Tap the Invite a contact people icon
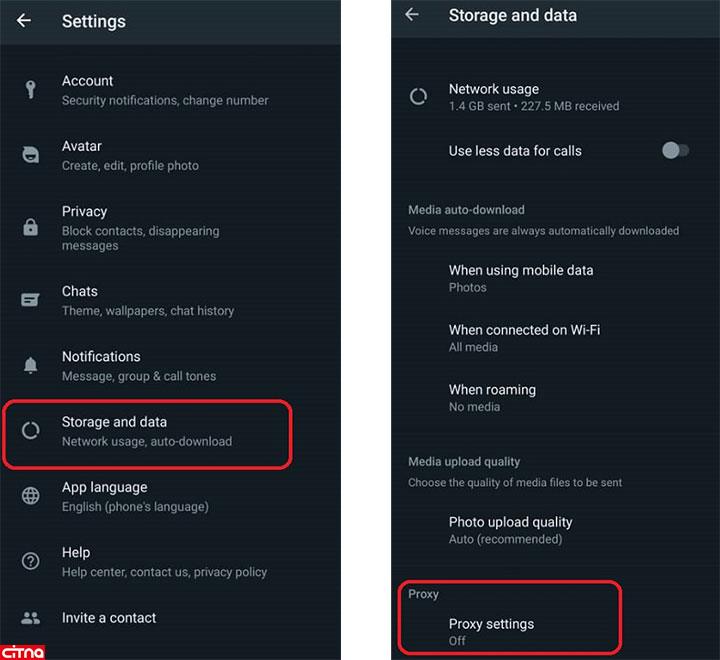Screen dimensions: 720x660 pyautogui.click(x=31, y=618)
